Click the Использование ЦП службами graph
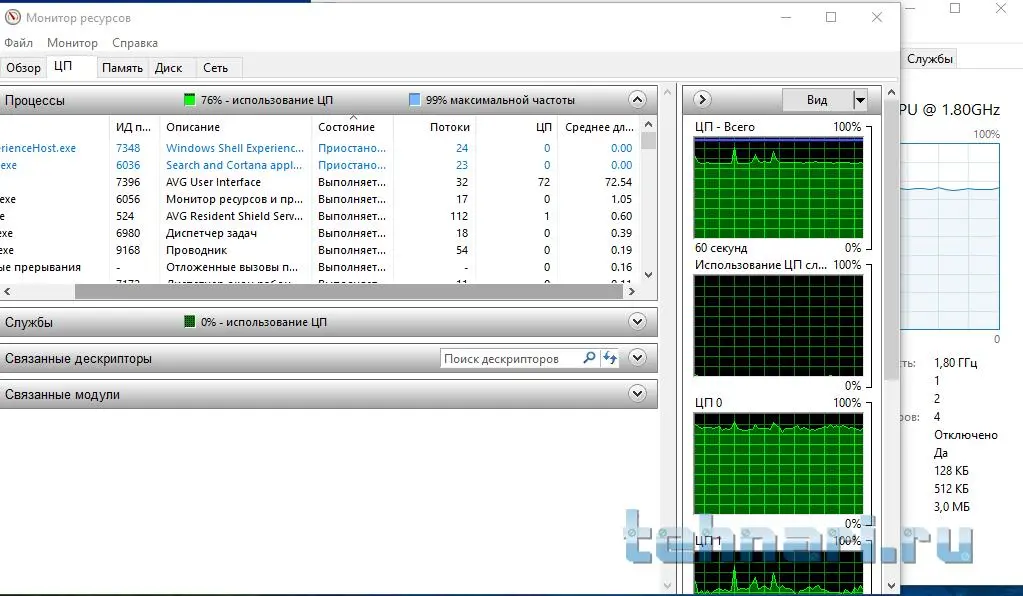The width and height of the screenshot is (1023, 596). coord(778,325)
